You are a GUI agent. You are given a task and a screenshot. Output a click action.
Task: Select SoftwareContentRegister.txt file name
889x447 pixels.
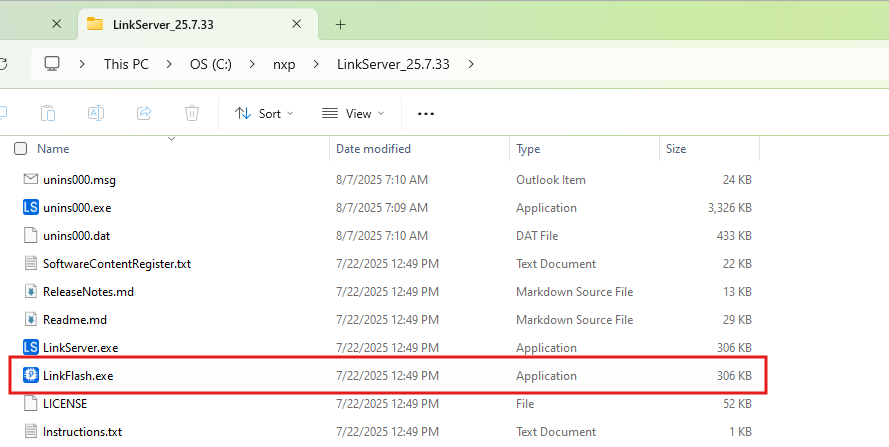click(x=117, y=264)
